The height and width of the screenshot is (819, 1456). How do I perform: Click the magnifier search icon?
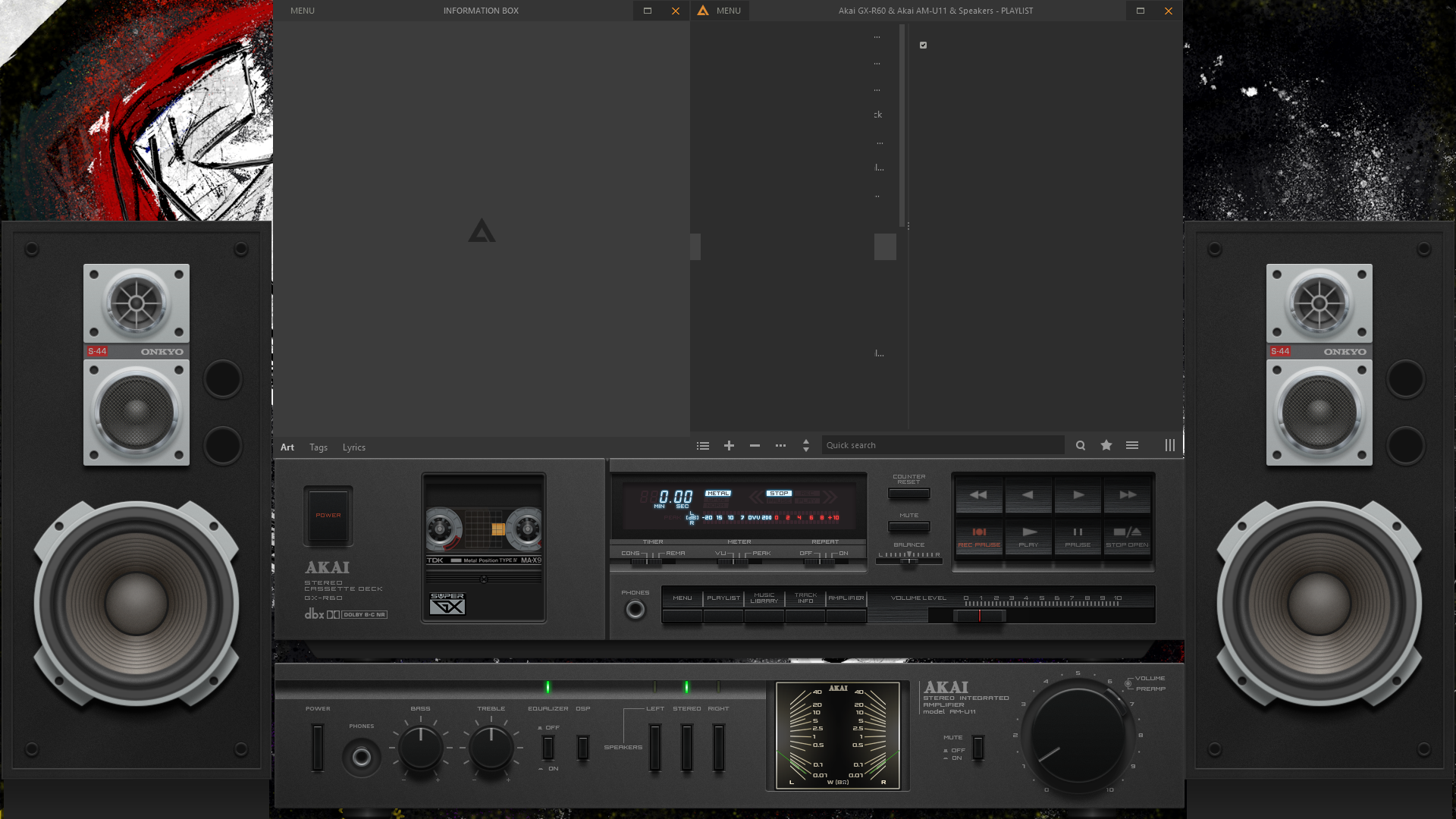click(x=1080, y=445)
